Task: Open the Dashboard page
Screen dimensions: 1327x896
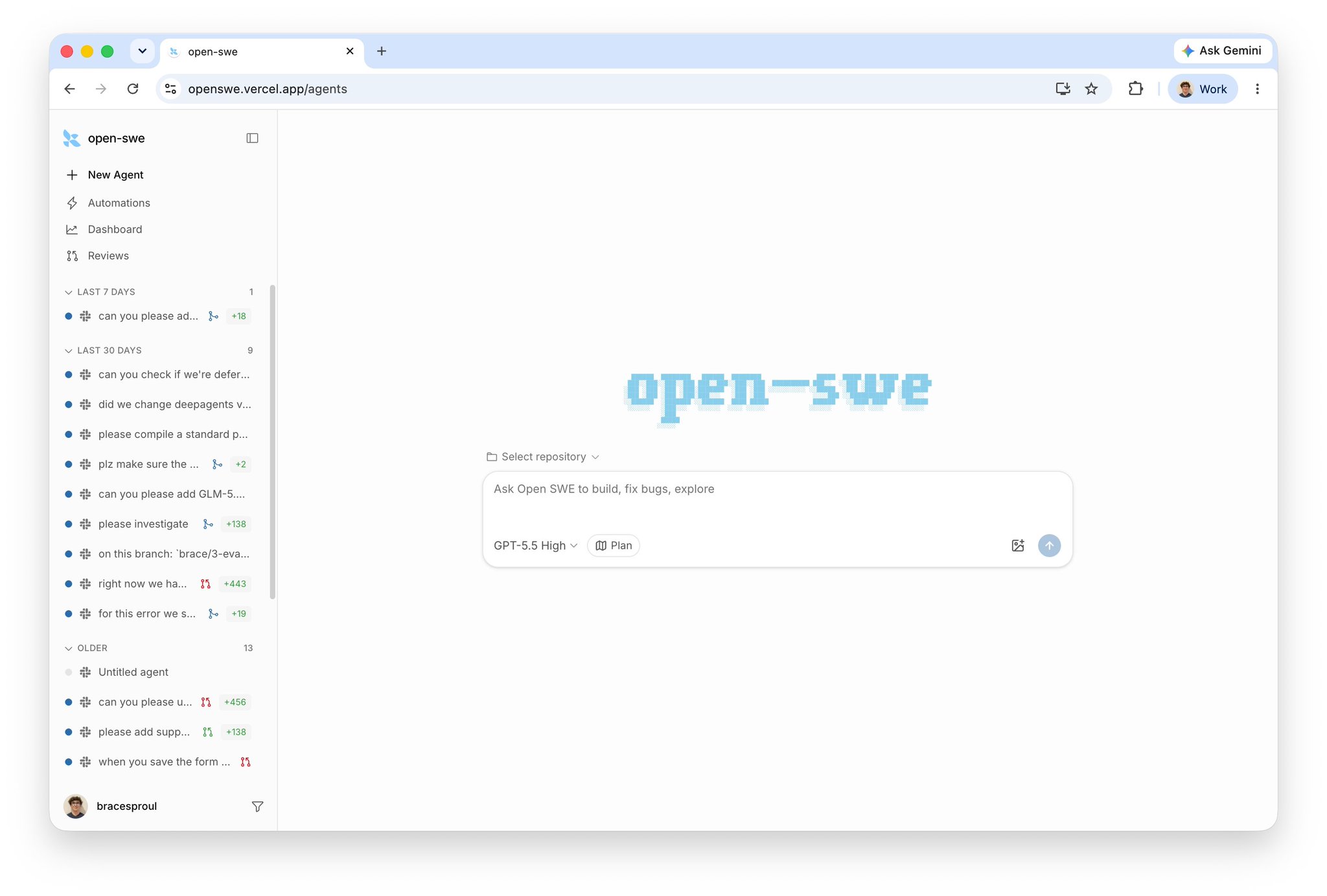Action: (x=104, y=229)
